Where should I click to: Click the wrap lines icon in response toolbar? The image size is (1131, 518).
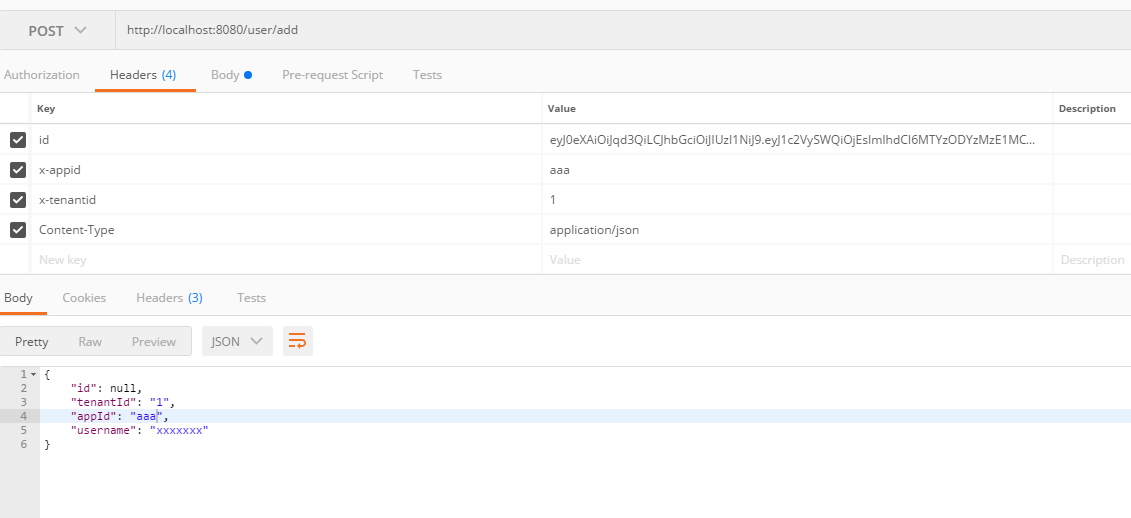point(297,341)
